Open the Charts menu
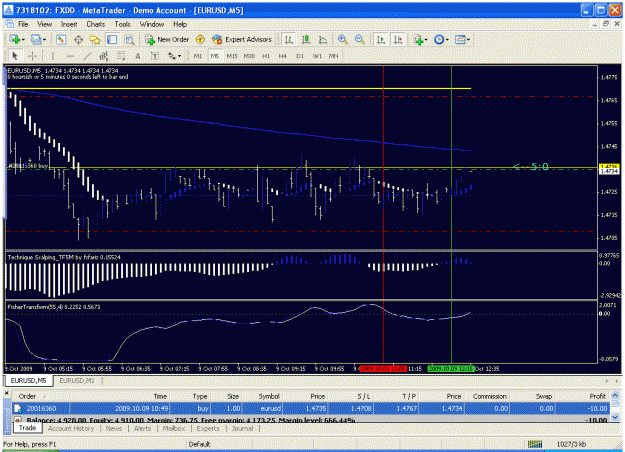Image resolution: width=625 pixels, height=452 pixels. [96, 24]
